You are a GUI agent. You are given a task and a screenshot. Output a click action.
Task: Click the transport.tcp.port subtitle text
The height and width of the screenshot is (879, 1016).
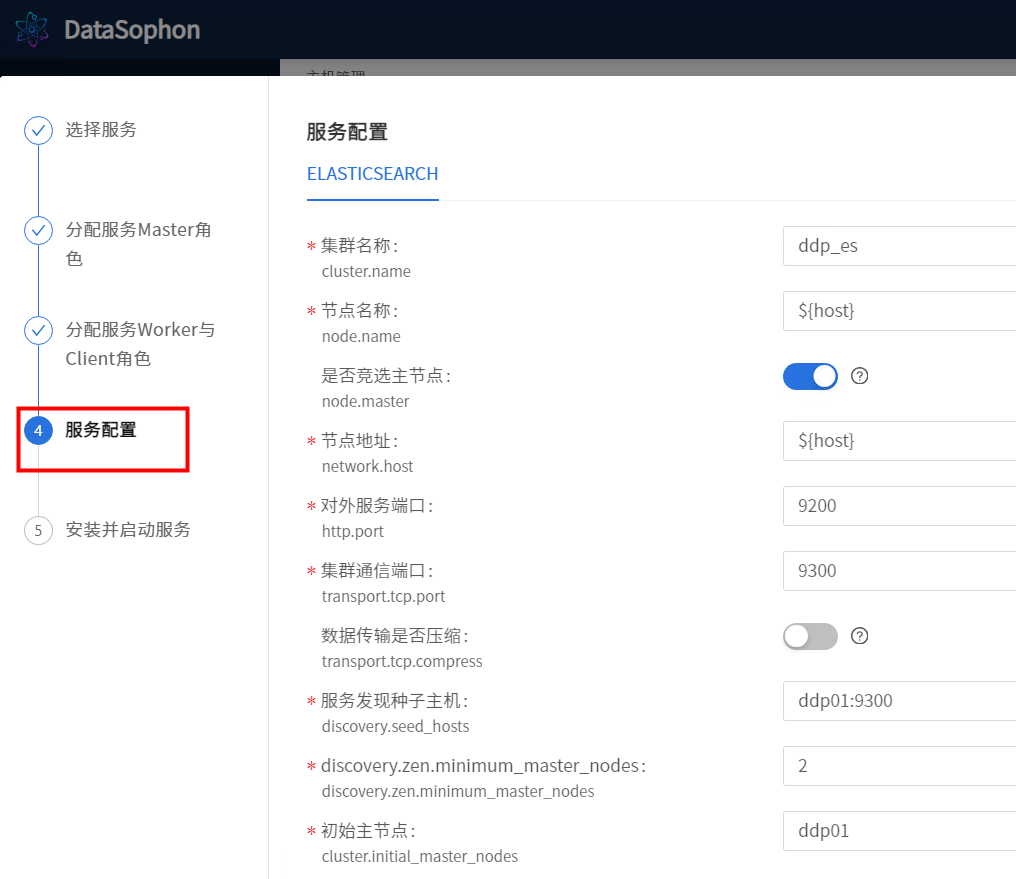coord(384,596)
